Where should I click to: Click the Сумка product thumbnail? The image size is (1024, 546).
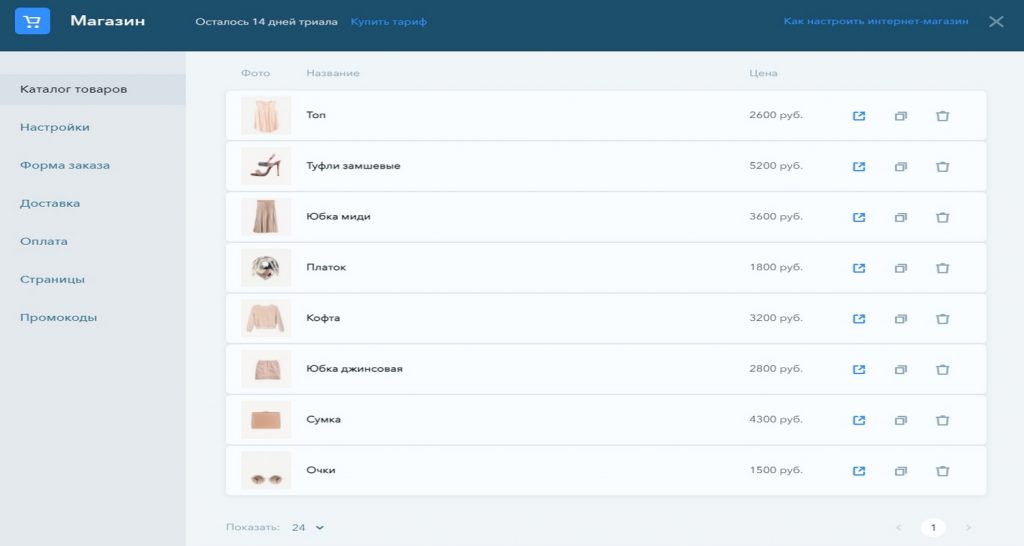pos(266,420)
